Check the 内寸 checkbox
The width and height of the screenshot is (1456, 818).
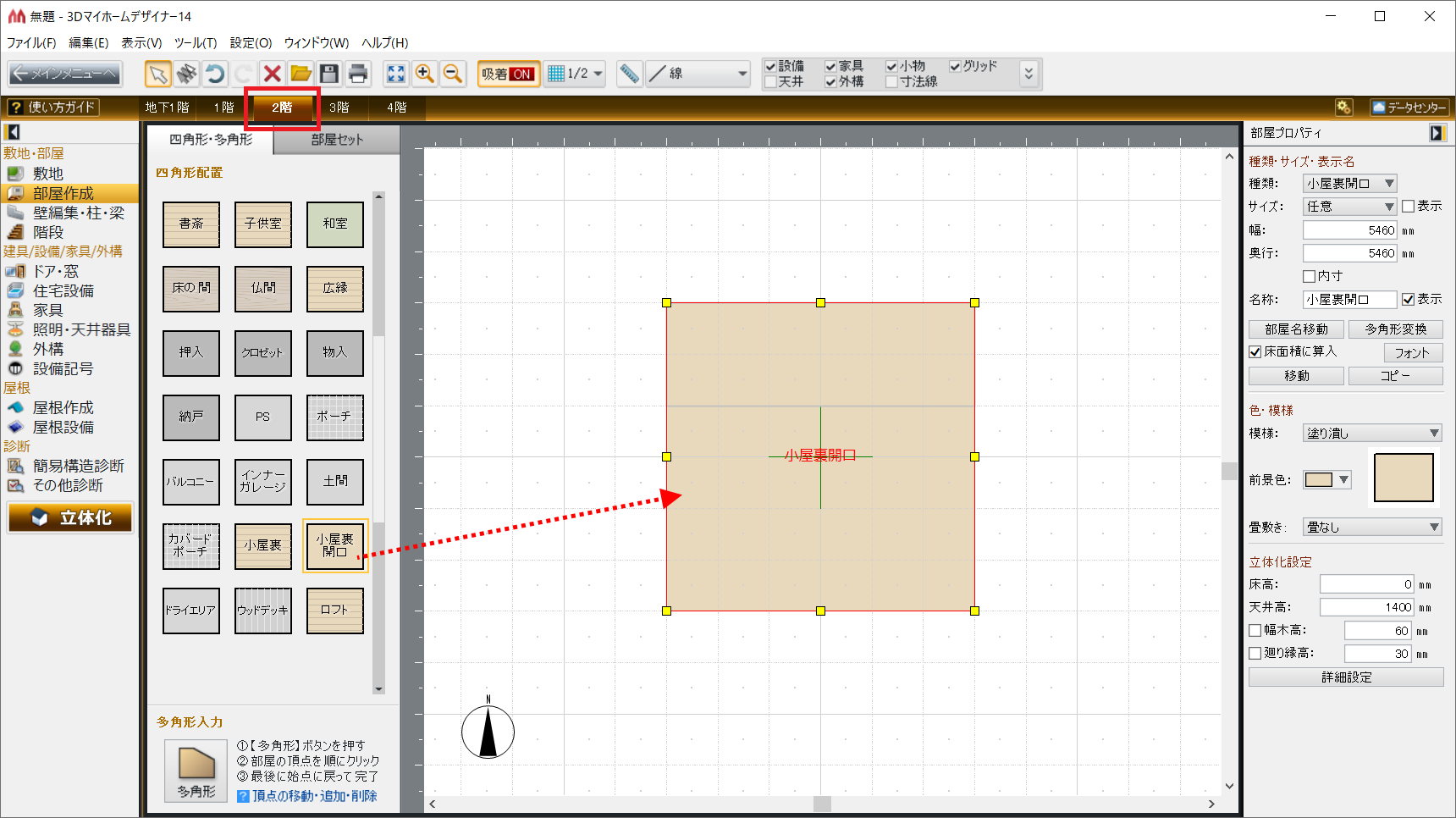tap(1310, 276)
